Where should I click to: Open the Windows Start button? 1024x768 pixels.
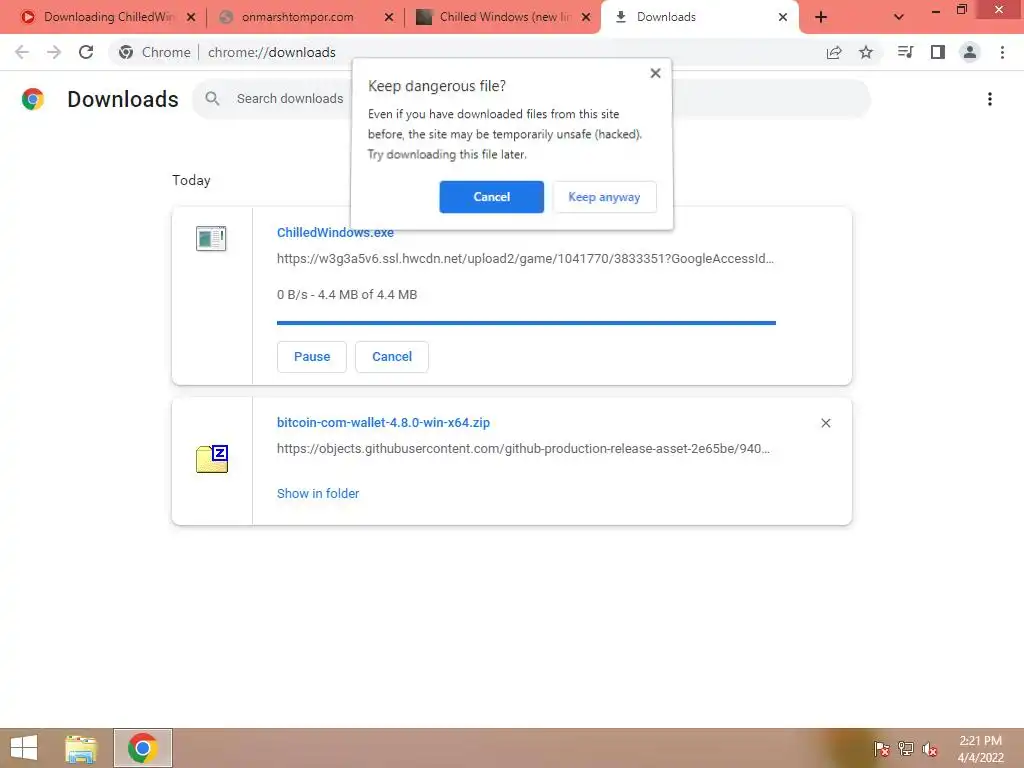coord(24,748)
